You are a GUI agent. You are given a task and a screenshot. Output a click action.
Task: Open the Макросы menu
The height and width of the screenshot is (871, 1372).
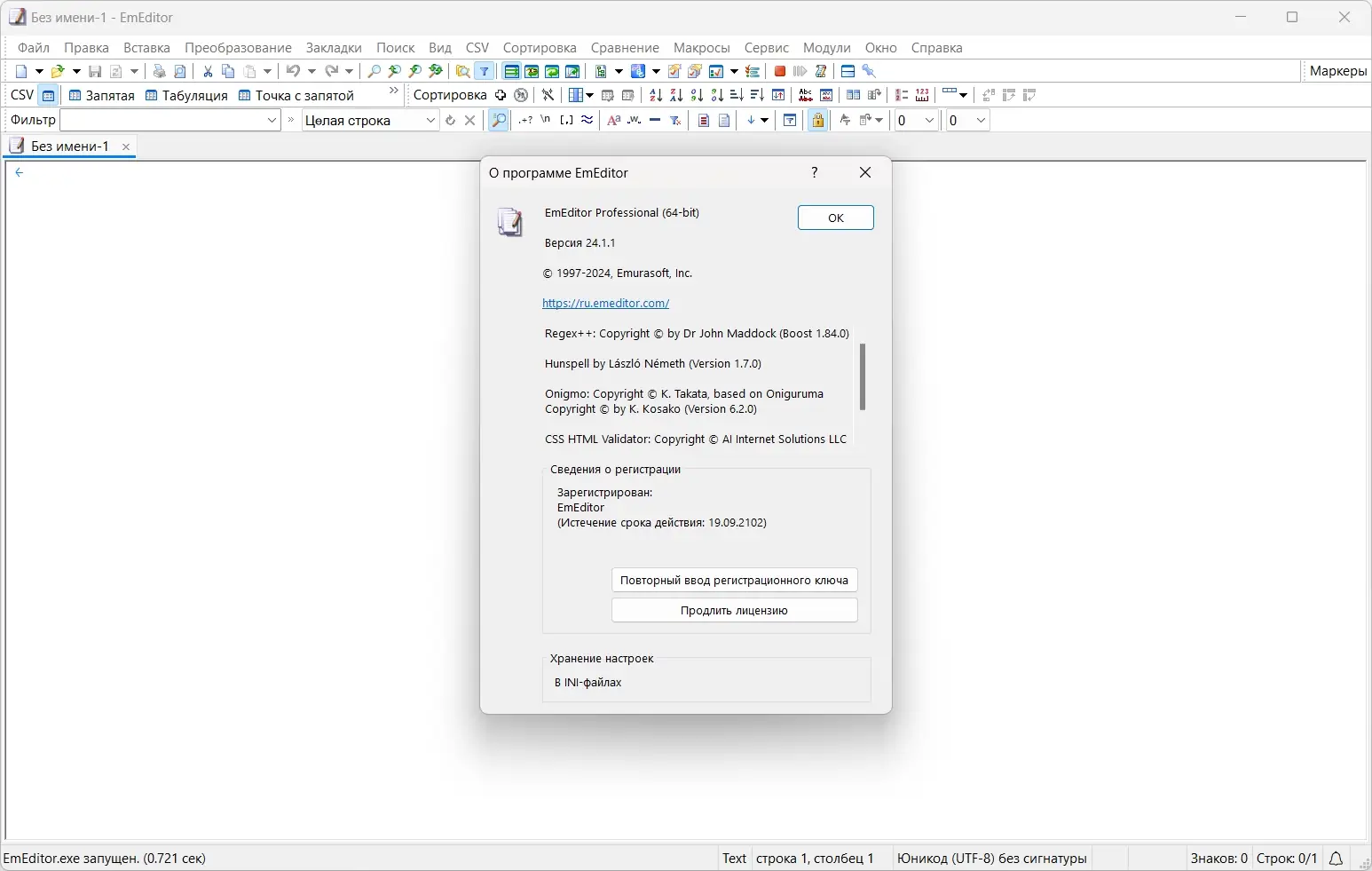[x=701, y=48]
